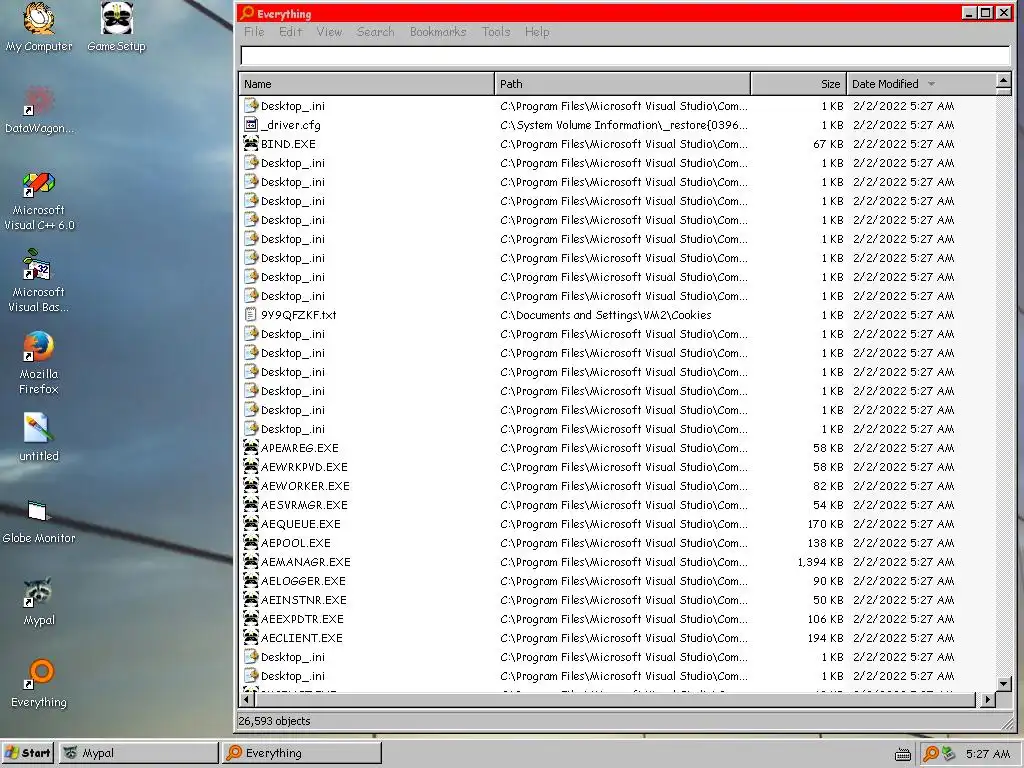Click the vertical scrollbar up arrow
Viewport: 1024px width, 768px height.
tap(1004, 81)
